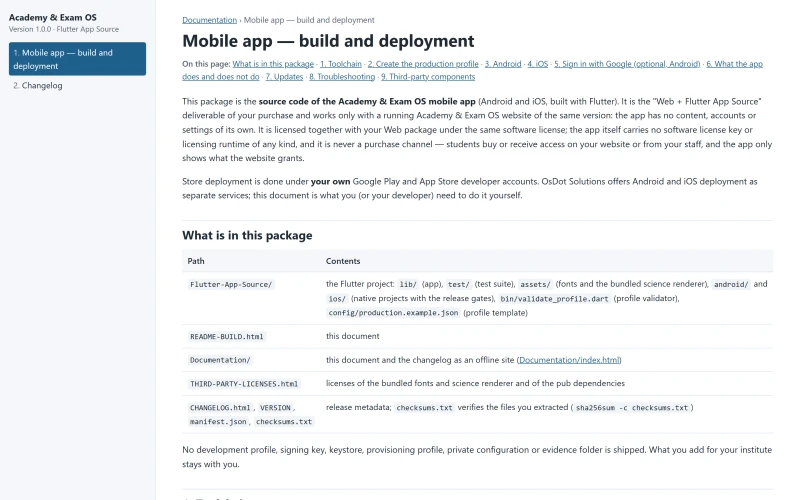
Task: Click Version 1.0.0 · Flutter App Source text
Action: click(64, 29)
